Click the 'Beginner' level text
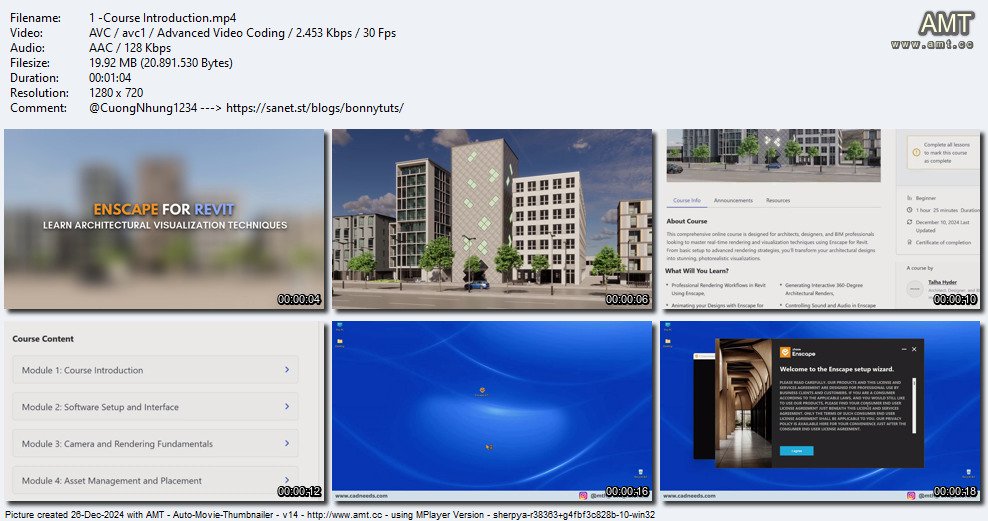This screenshot has height=521, width=988. click(926, 198)
